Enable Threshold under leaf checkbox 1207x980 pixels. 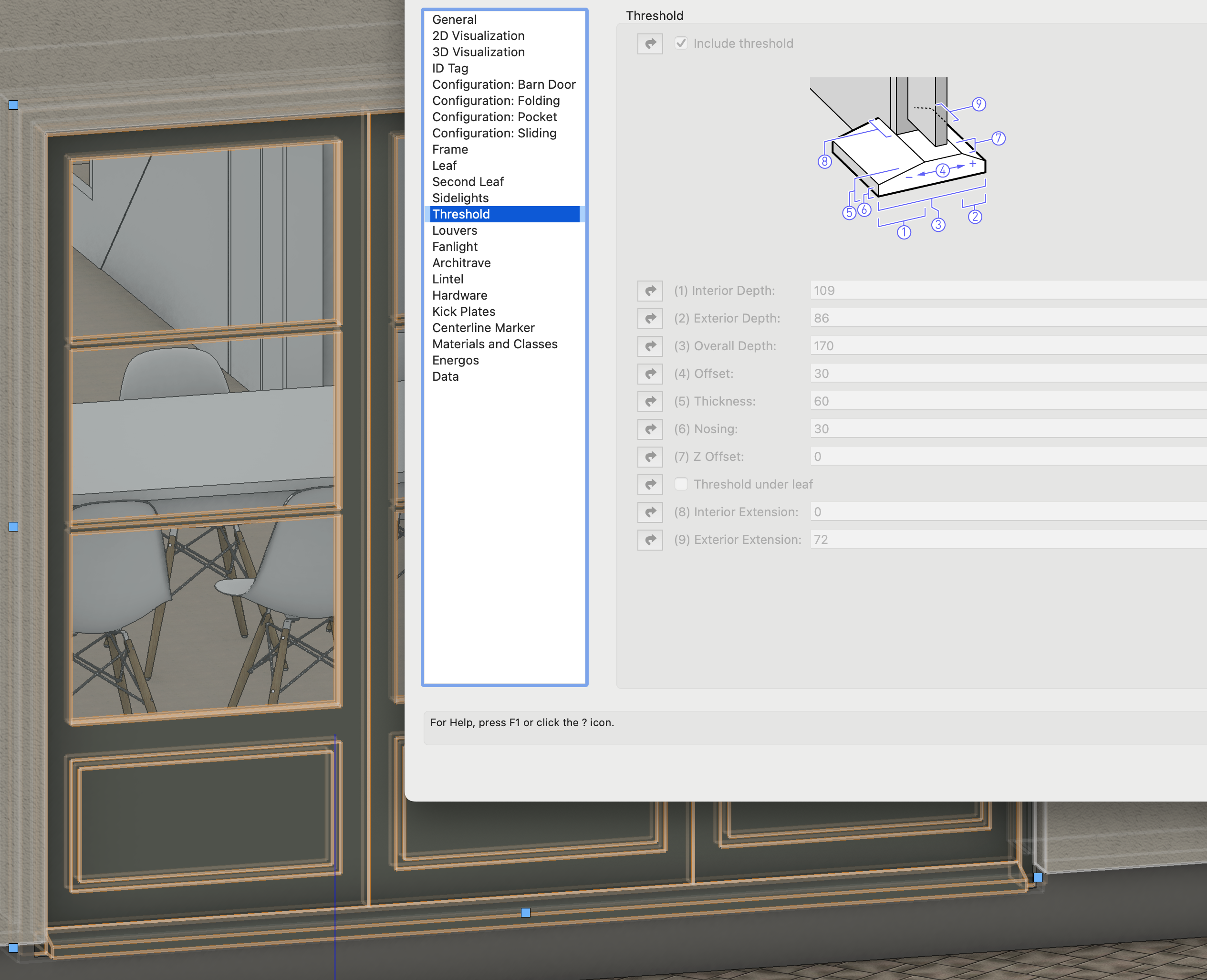pyautogui.click(x=681, y=484)
